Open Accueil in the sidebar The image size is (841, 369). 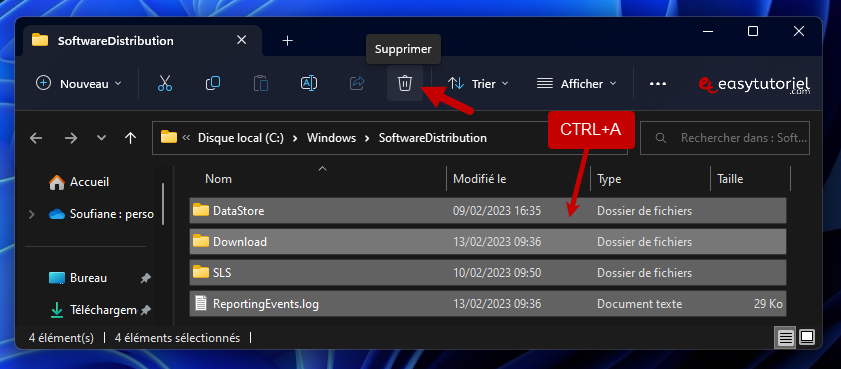click(x=79, y=182)
